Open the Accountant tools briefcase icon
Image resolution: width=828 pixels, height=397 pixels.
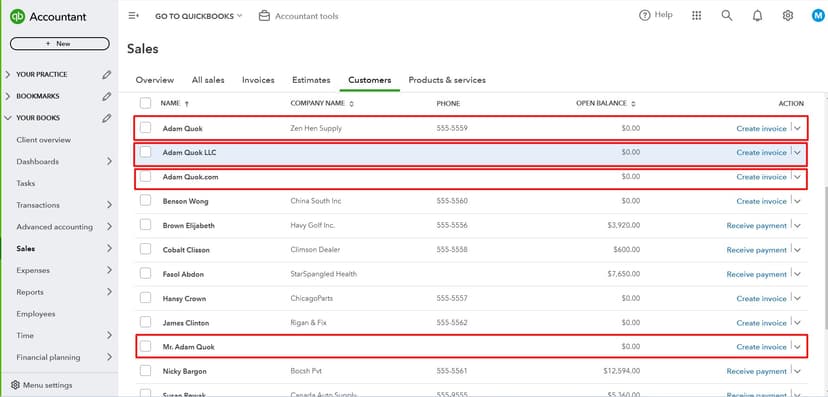click(x=264, y=16)
